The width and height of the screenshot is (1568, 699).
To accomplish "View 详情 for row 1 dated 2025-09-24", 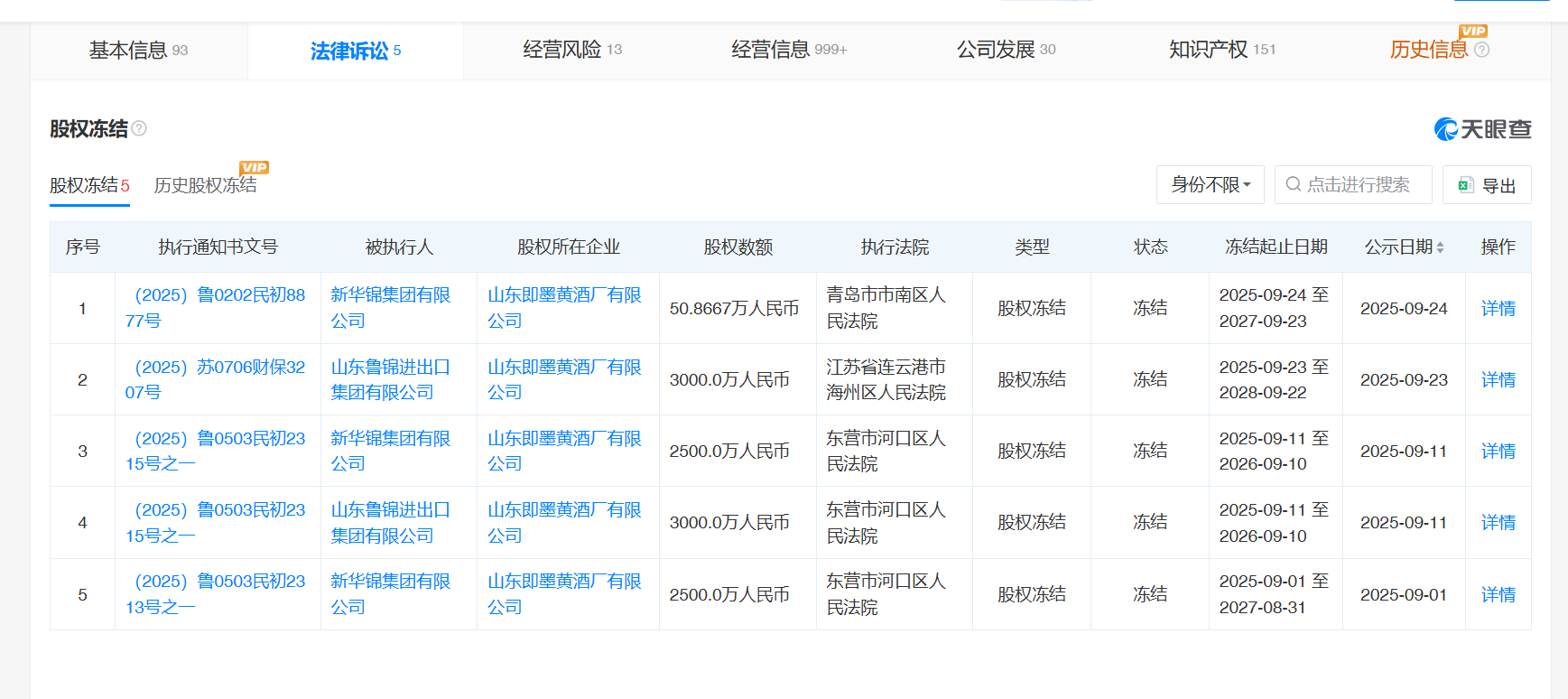I will tap(1498, 308).
